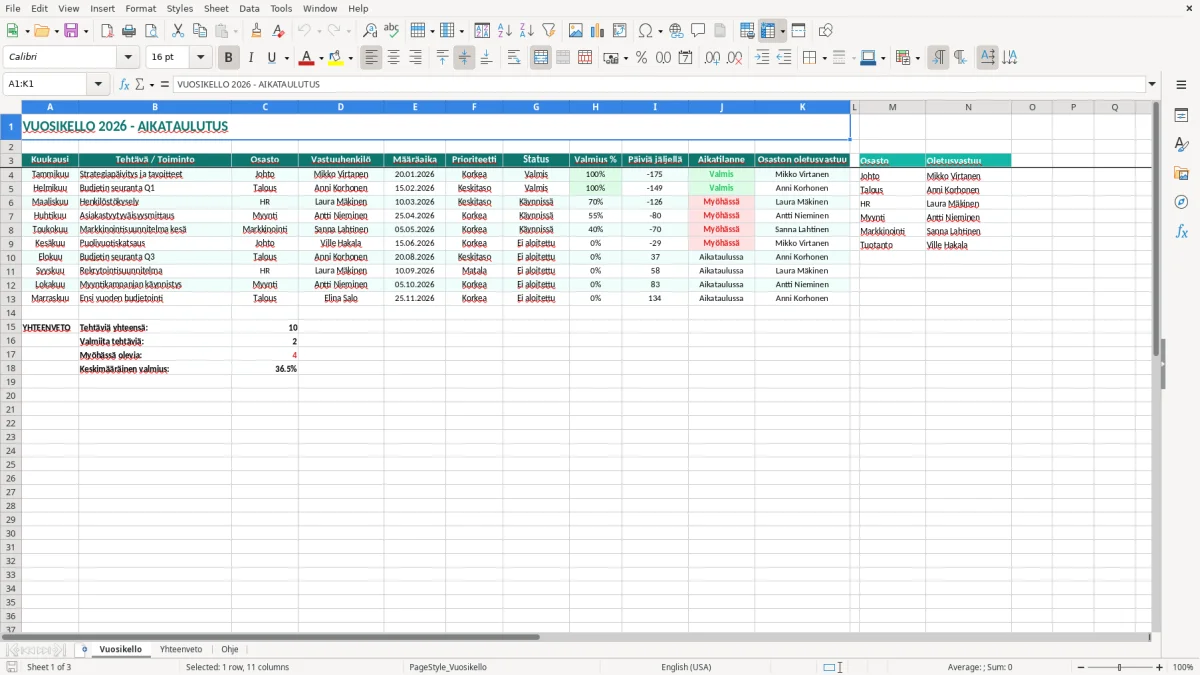Click the Clear Direct Formatting icon

click(279, 31)
